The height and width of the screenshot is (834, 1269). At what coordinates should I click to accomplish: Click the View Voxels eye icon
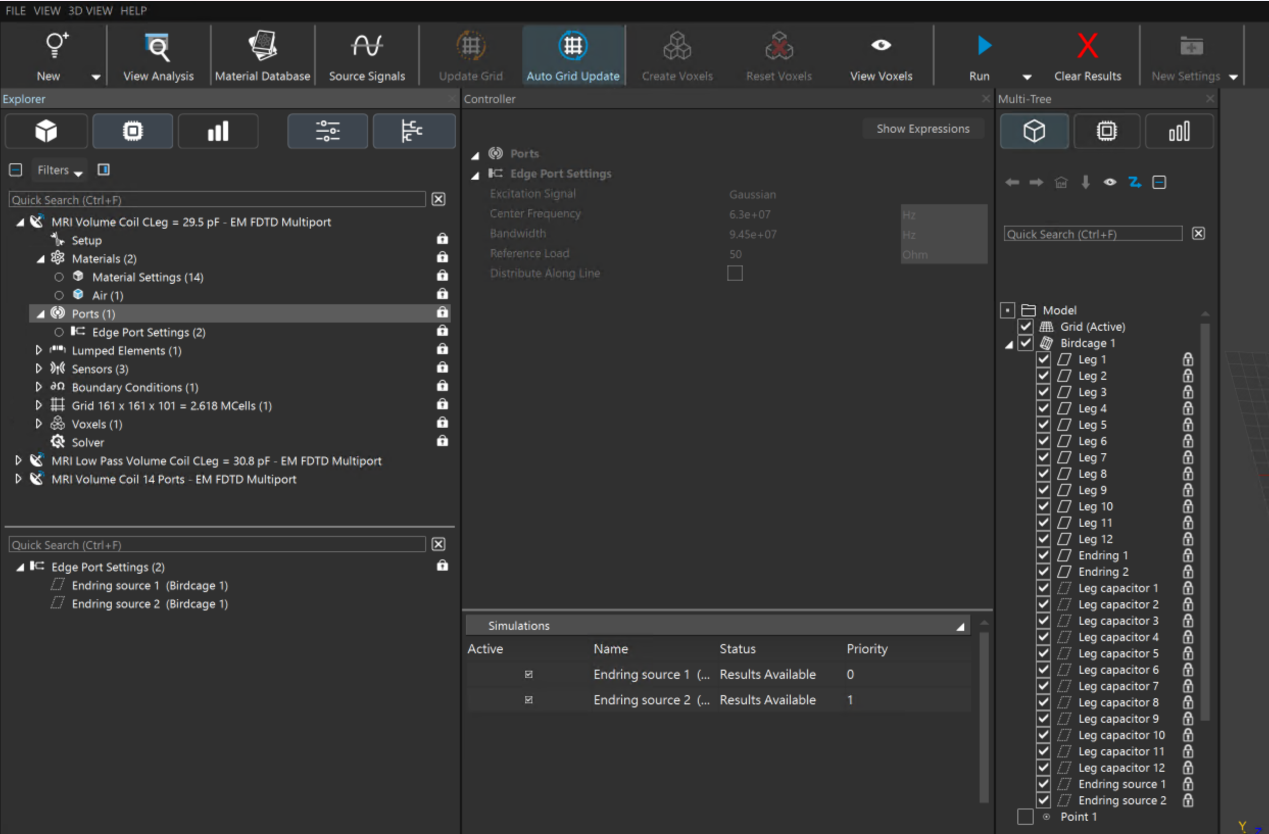point(881,46)
